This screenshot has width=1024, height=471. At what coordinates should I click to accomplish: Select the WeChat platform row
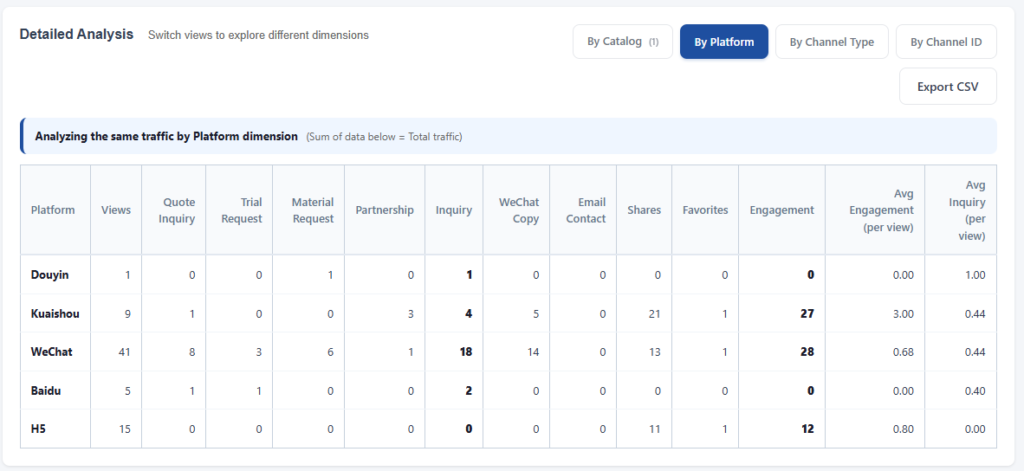coord(508,352)
